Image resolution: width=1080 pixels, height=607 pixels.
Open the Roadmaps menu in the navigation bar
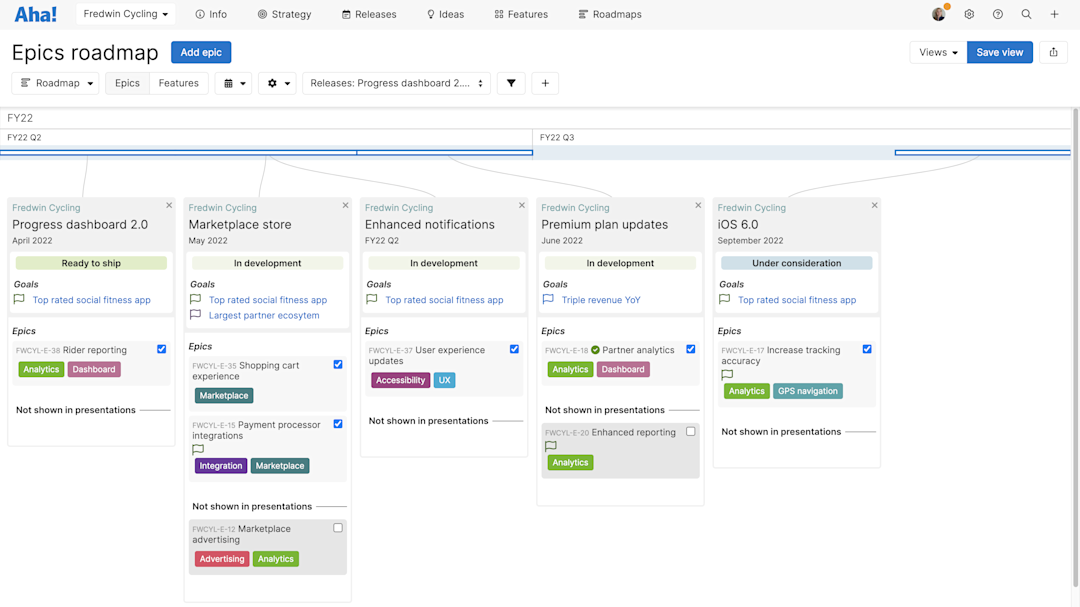[x=609, y=14]
